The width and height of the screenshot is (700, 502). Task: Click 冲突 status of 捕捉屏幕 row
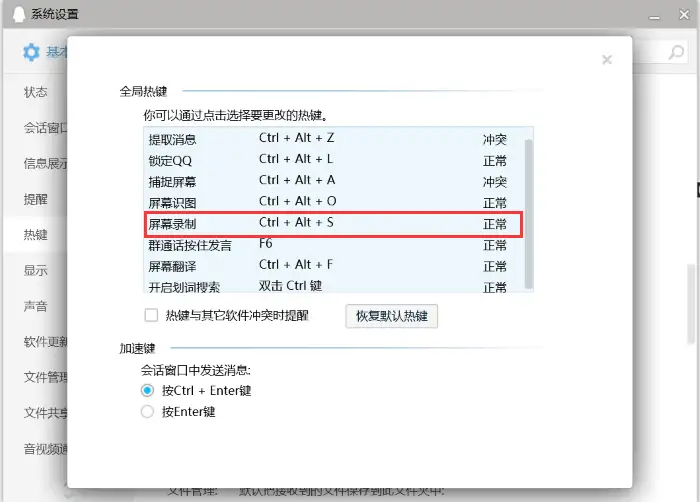[x=495, y=181]
